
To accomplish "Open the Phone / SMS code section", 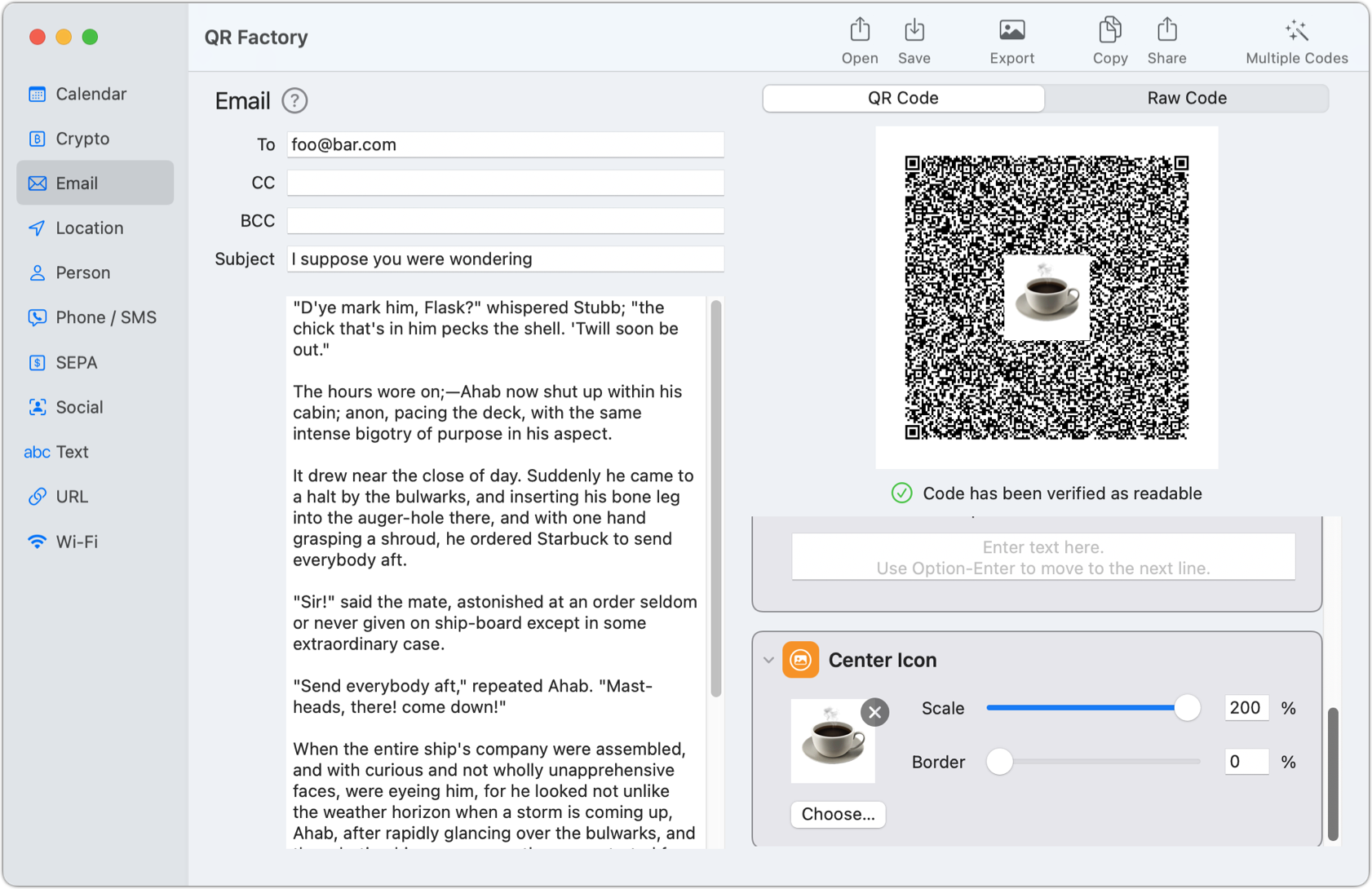I will tap(106, 317).
